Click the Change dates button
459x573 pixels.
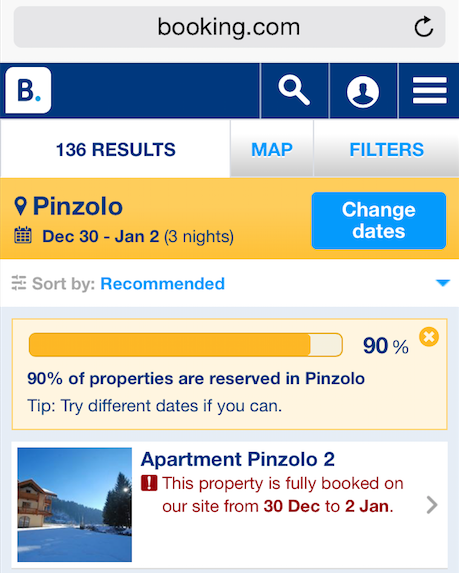pyautogui.click(x=379, y=220)
